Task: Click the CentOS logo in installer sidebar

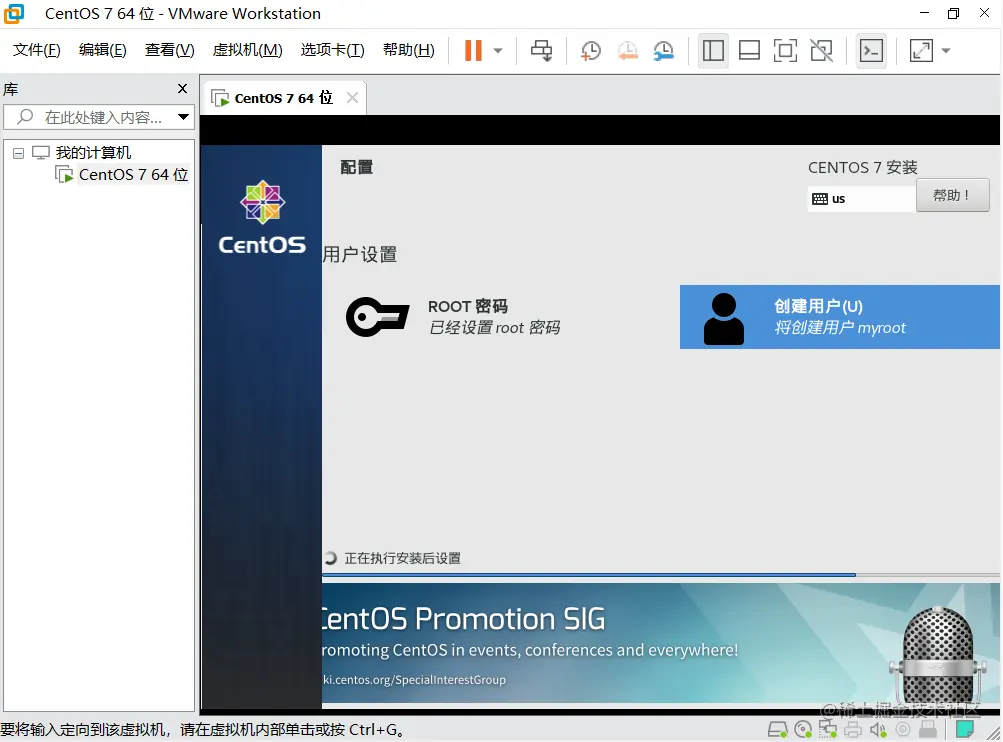Action: [x=262, y=217]
